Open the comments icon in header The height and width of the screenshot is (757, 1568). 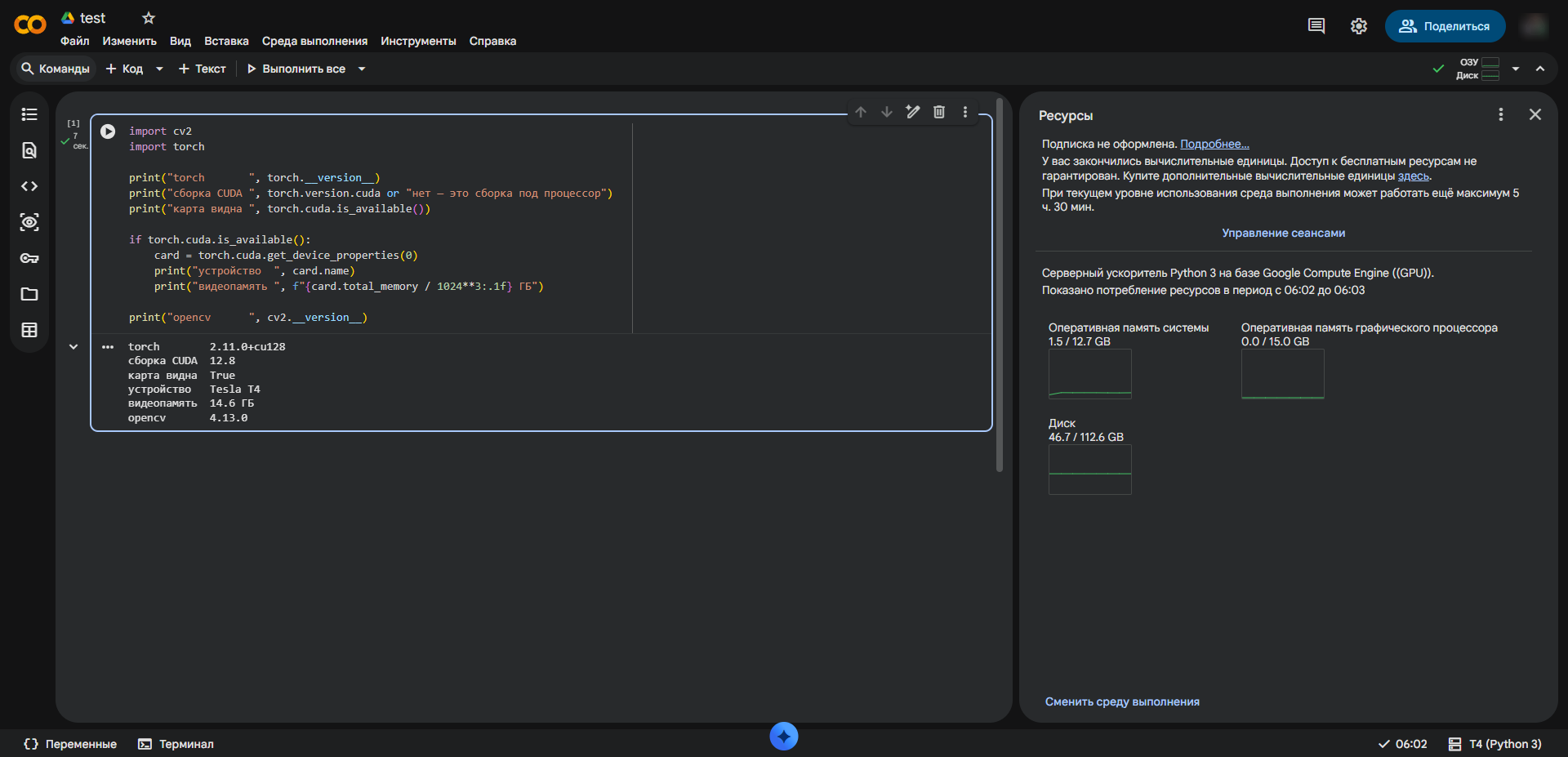click(x=1316, y=26)
